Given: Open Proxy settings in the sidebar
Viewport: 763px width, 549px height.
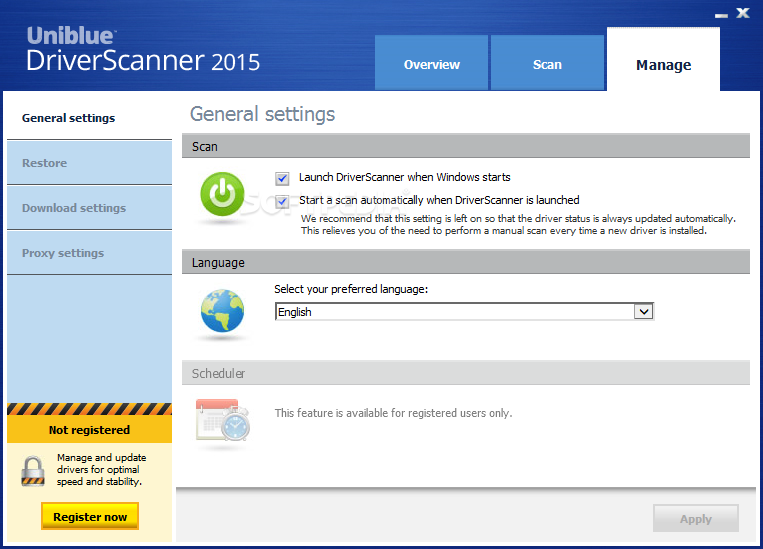Looking at the screenshot, I should 90,253.
